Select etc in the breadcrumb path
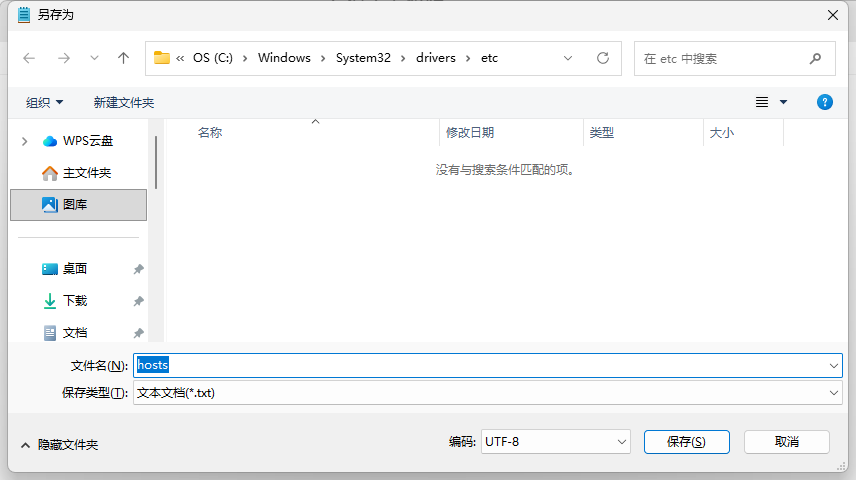 [489, 58]
